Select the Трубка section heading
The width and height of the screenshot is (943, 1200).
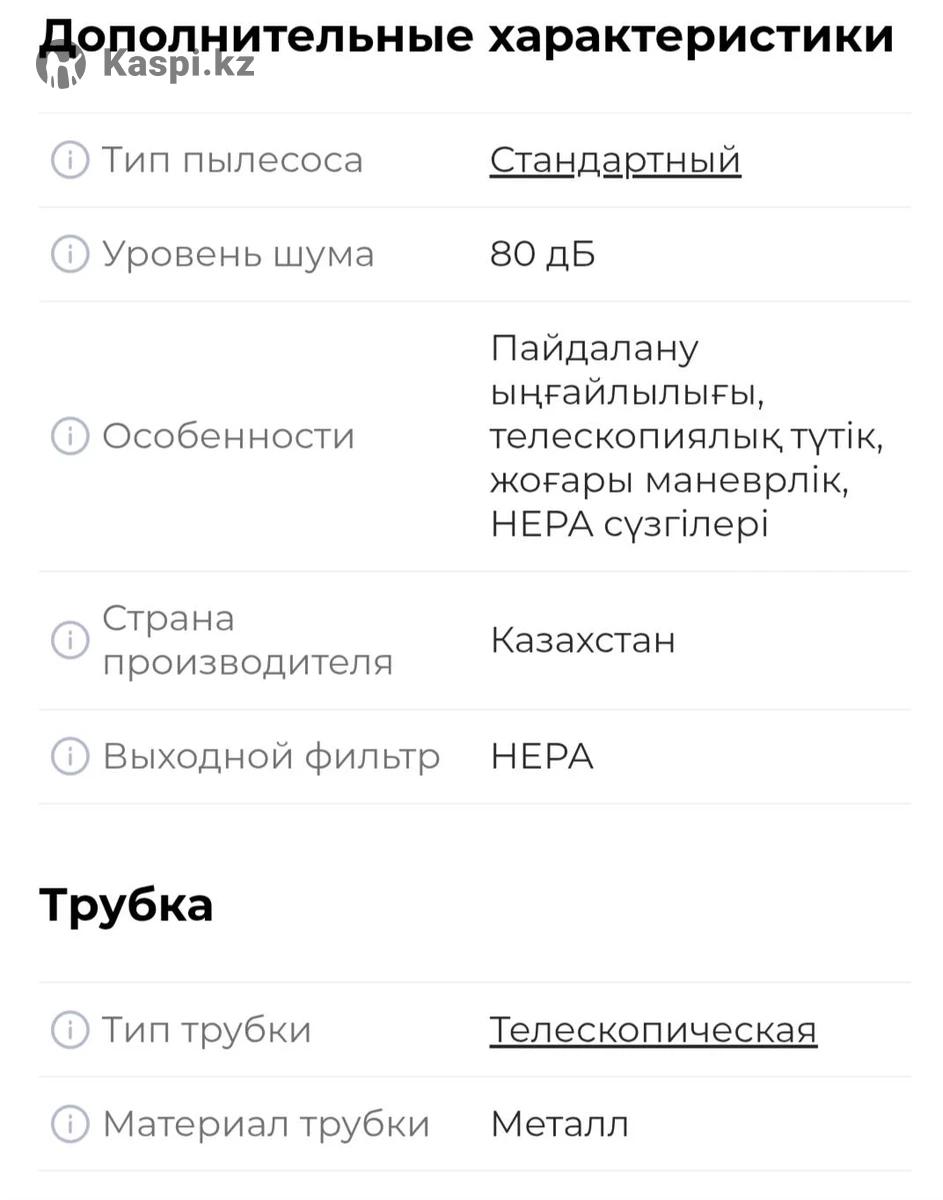126,905
